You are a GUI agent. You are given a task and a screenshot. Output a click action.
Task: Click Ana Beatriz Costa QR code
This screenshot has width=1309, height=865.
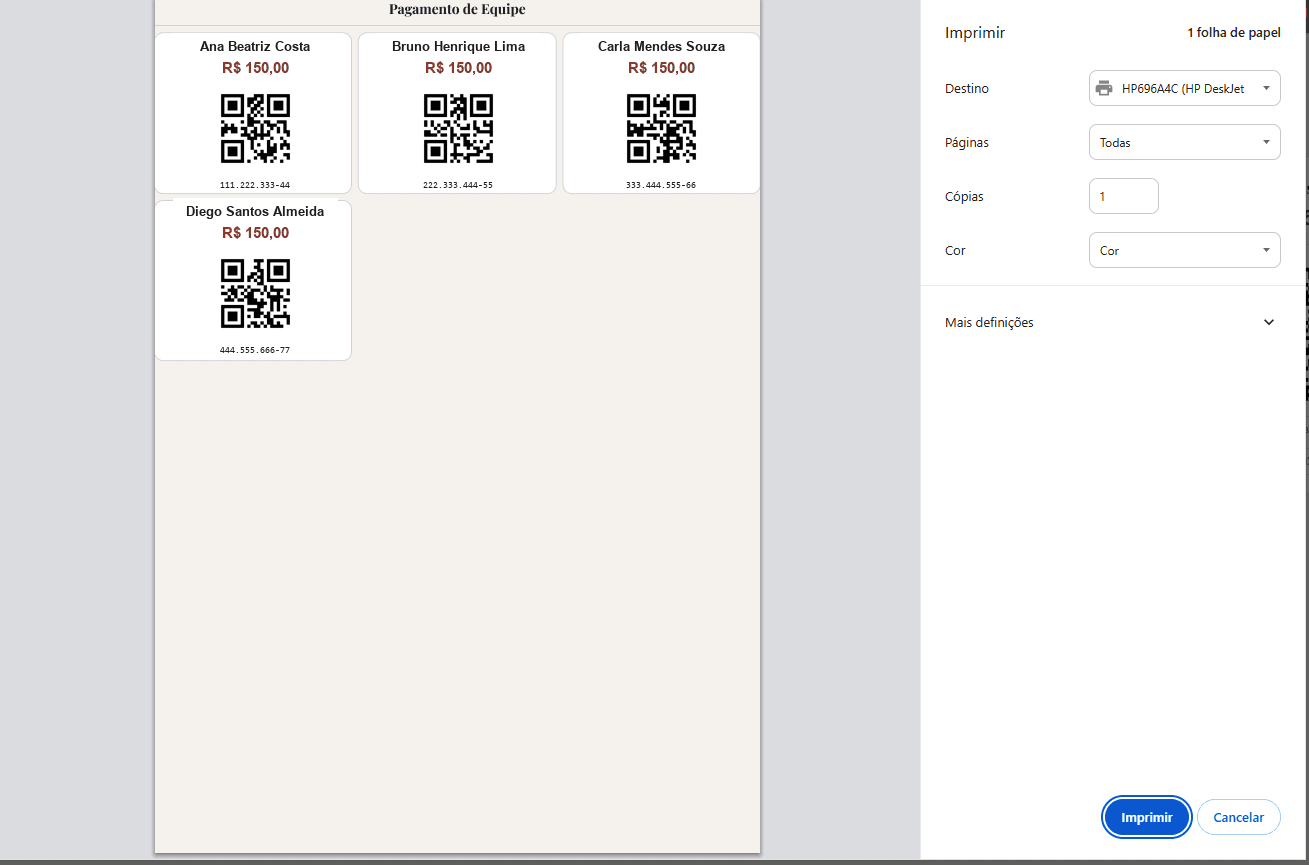[255, 128]
